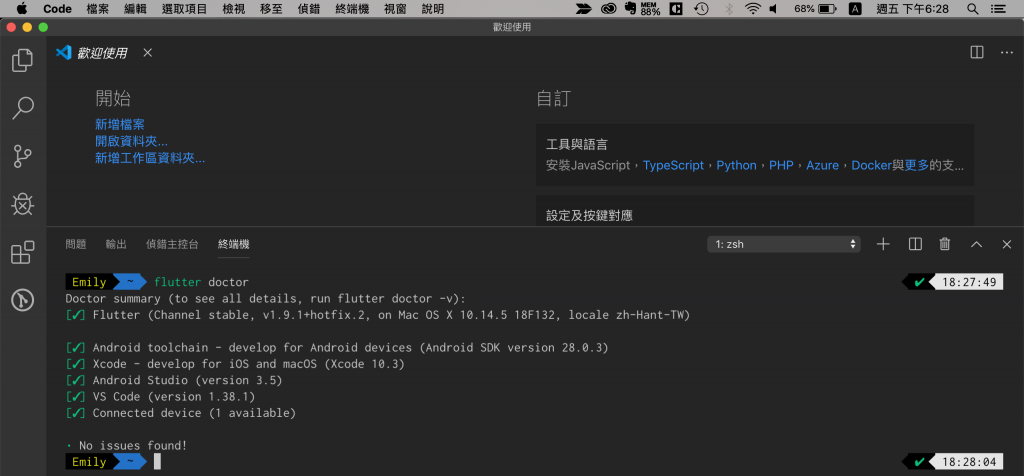This screenshot has width=1024, height=476.
Task: Click the "No issues found!" terminal line
Action: (133, 446)
